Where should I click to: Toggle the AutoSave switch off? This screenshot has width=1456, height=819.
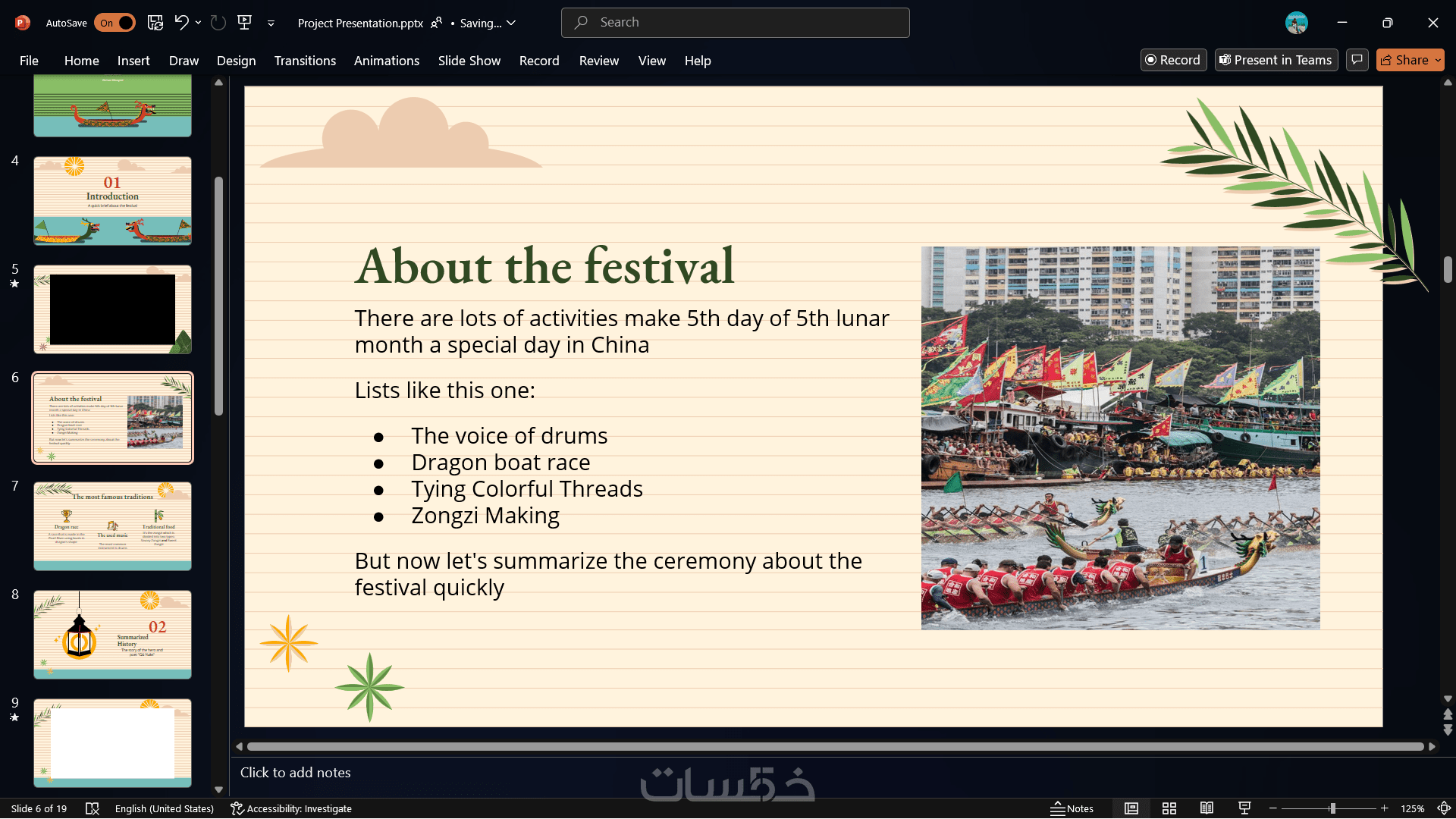tap(115, 23)
